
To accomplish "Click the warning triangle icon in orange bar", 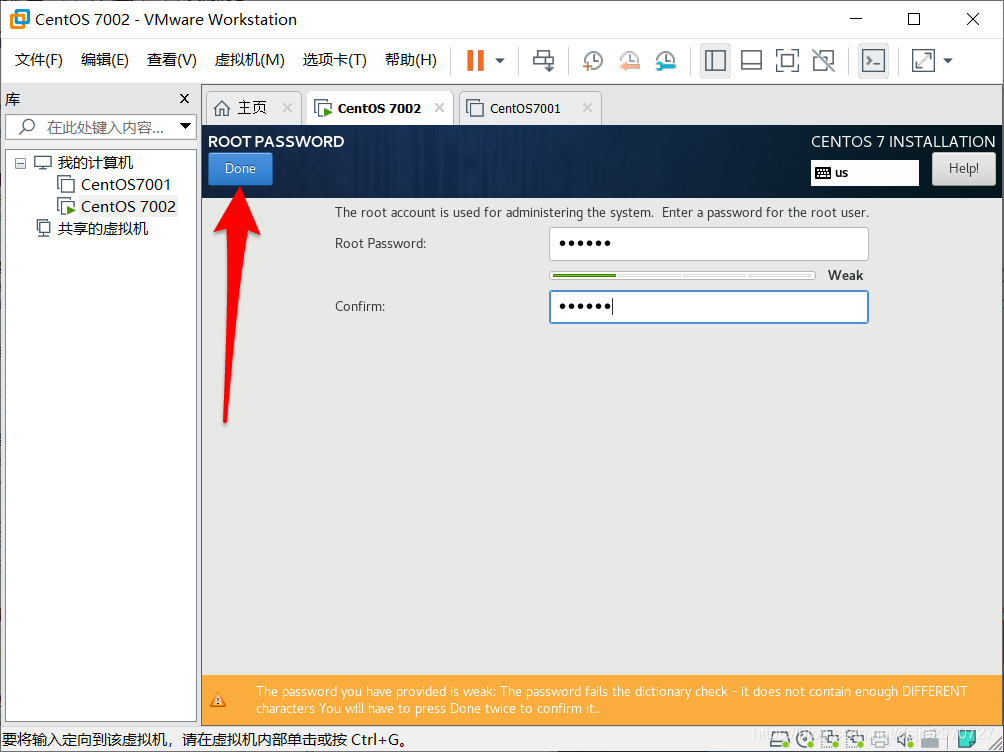I will click(x=218, y=699).
